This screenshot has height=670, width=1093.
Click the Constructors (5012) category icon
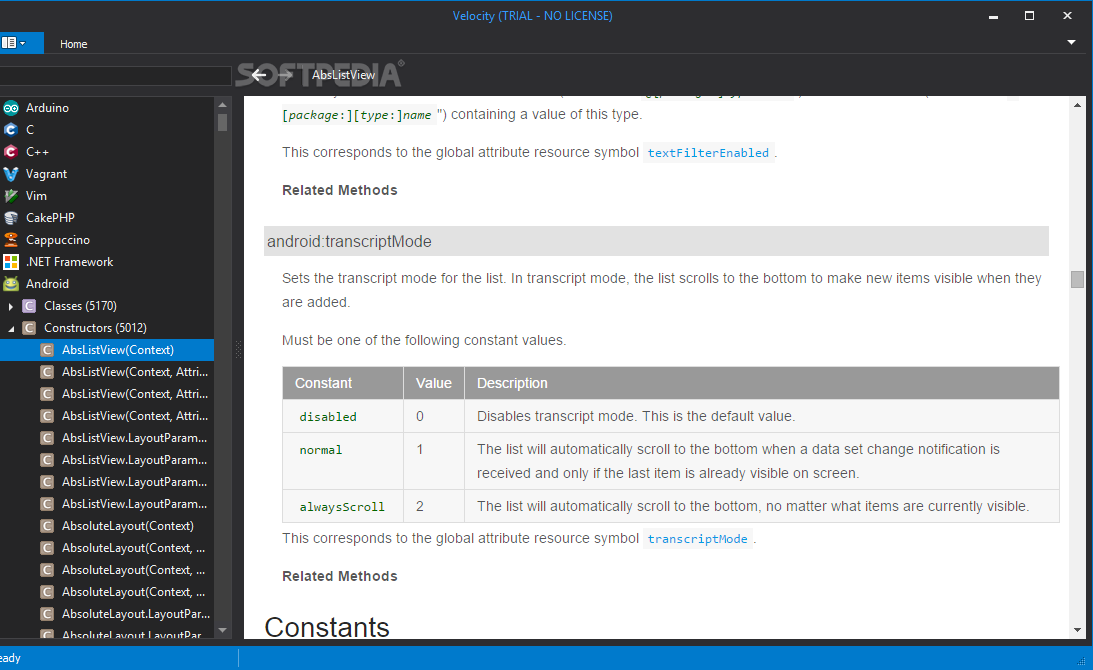29,328
